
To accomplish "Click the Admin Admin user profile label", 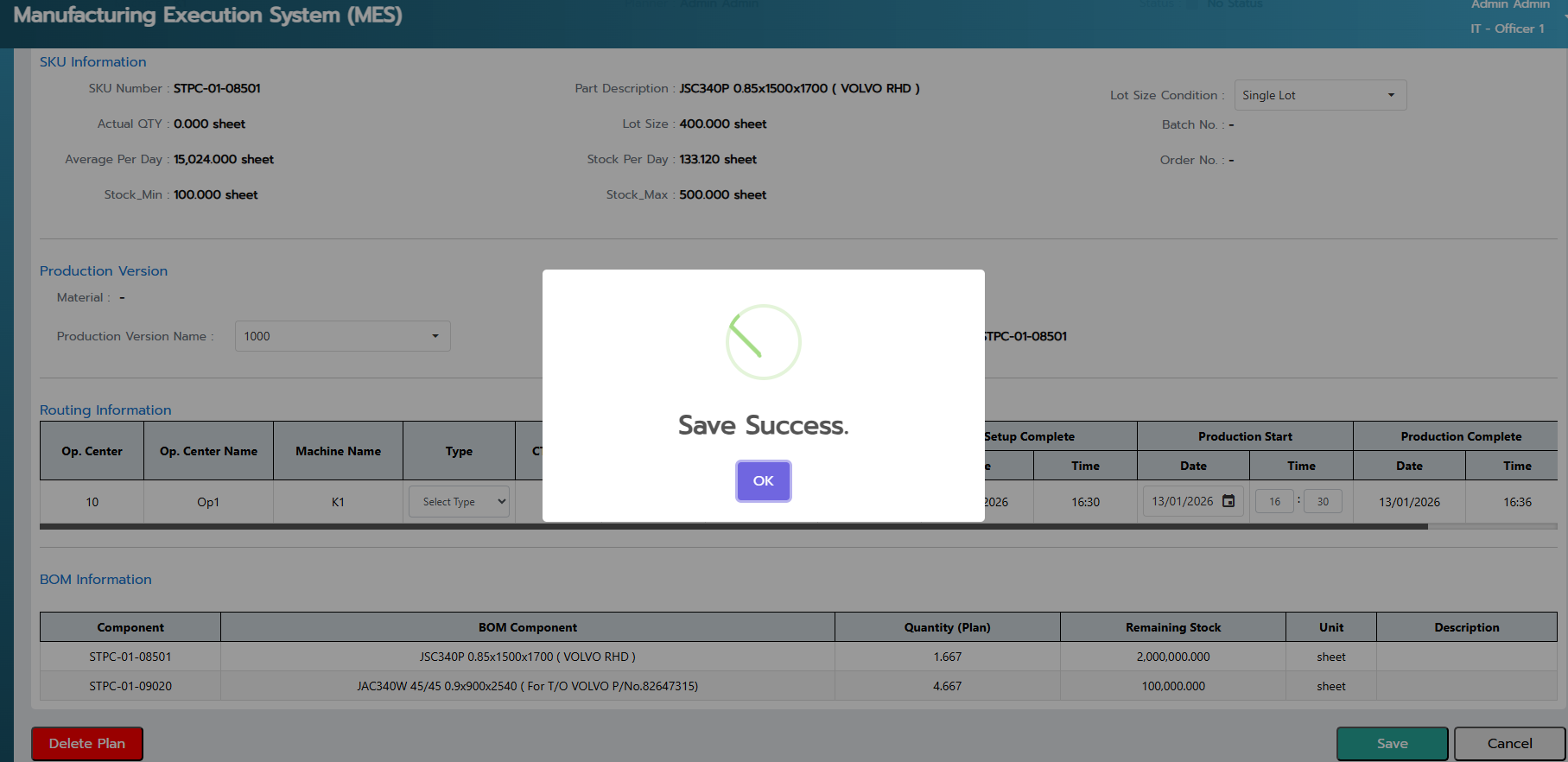I will point(1510,5).
